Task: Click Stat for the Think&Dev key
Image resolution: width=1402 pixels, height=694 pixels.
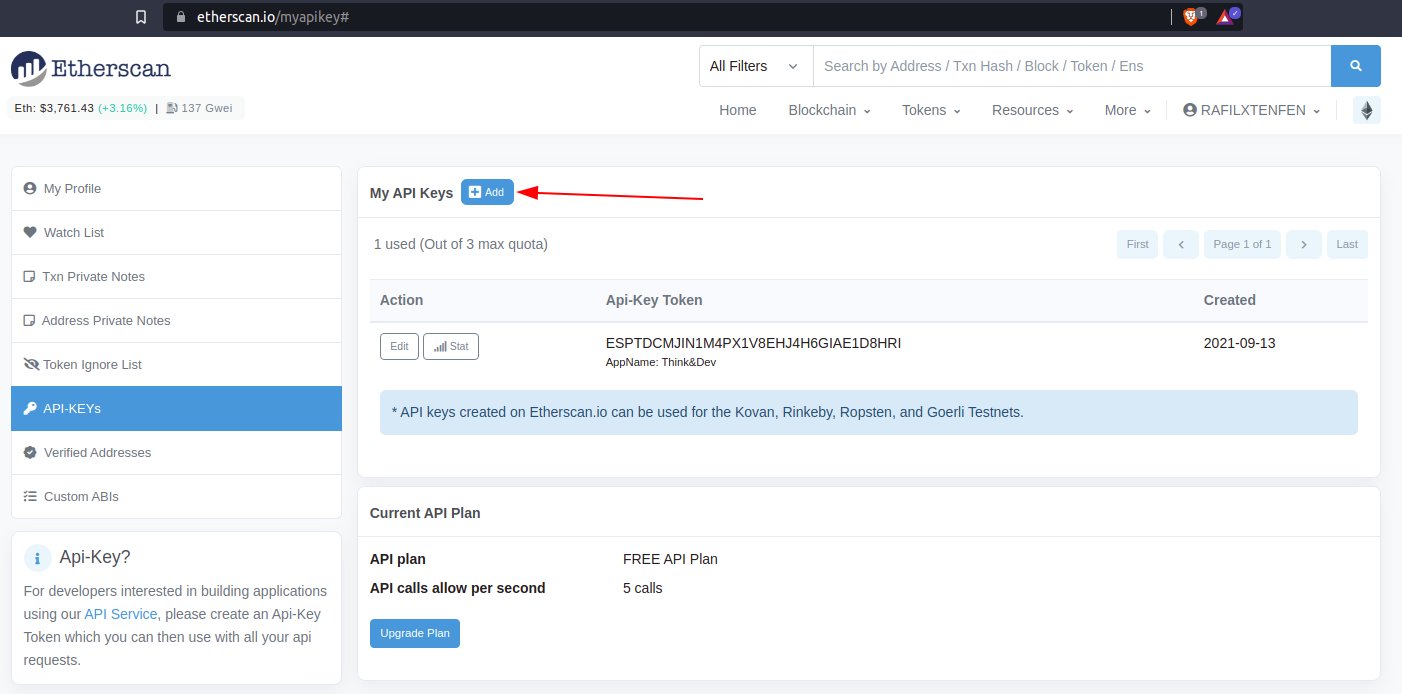Action: (x=451, y=346)
